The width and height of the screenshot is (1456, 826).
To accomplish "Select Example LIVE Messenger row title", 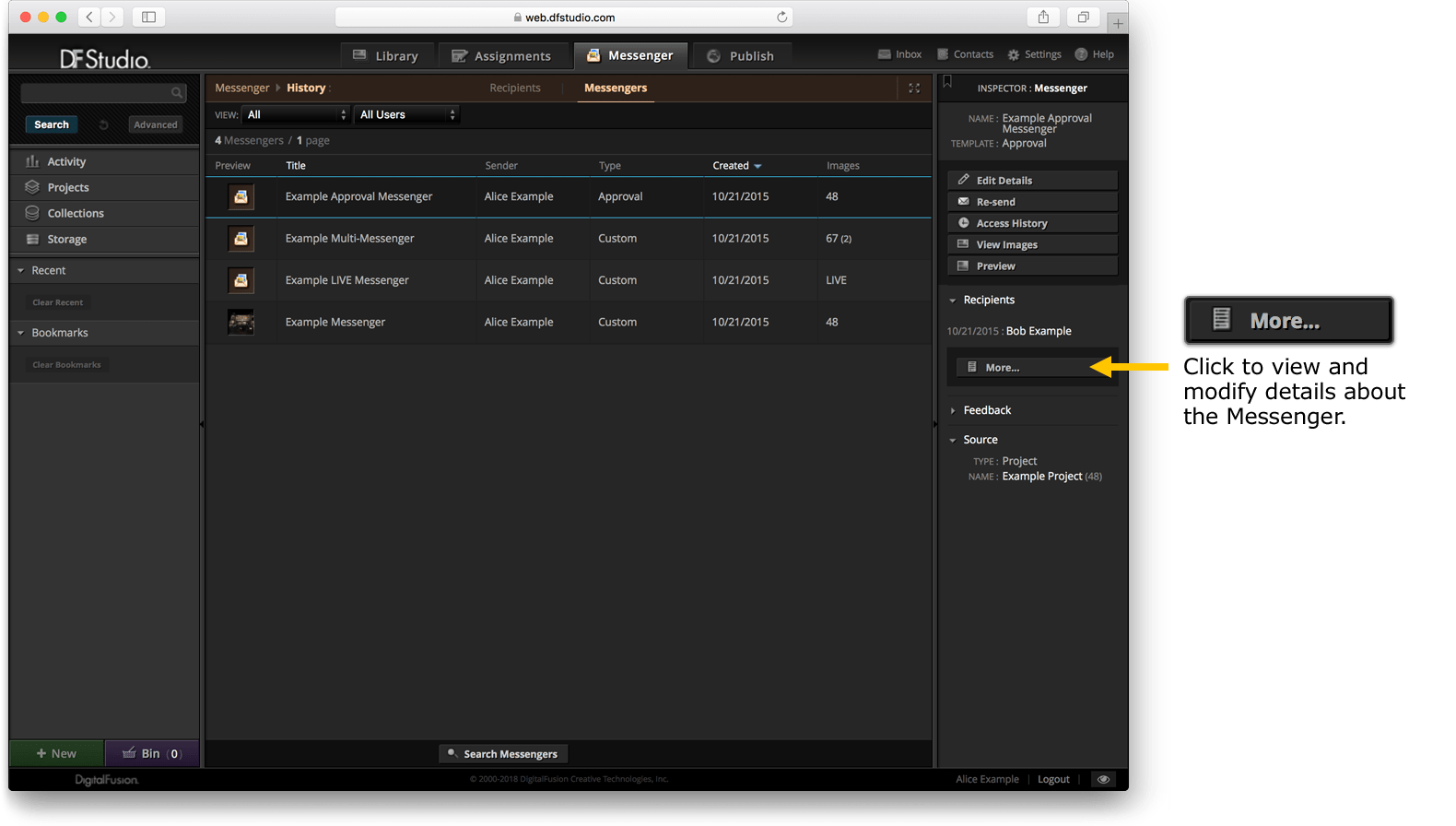I will (346, 280).
